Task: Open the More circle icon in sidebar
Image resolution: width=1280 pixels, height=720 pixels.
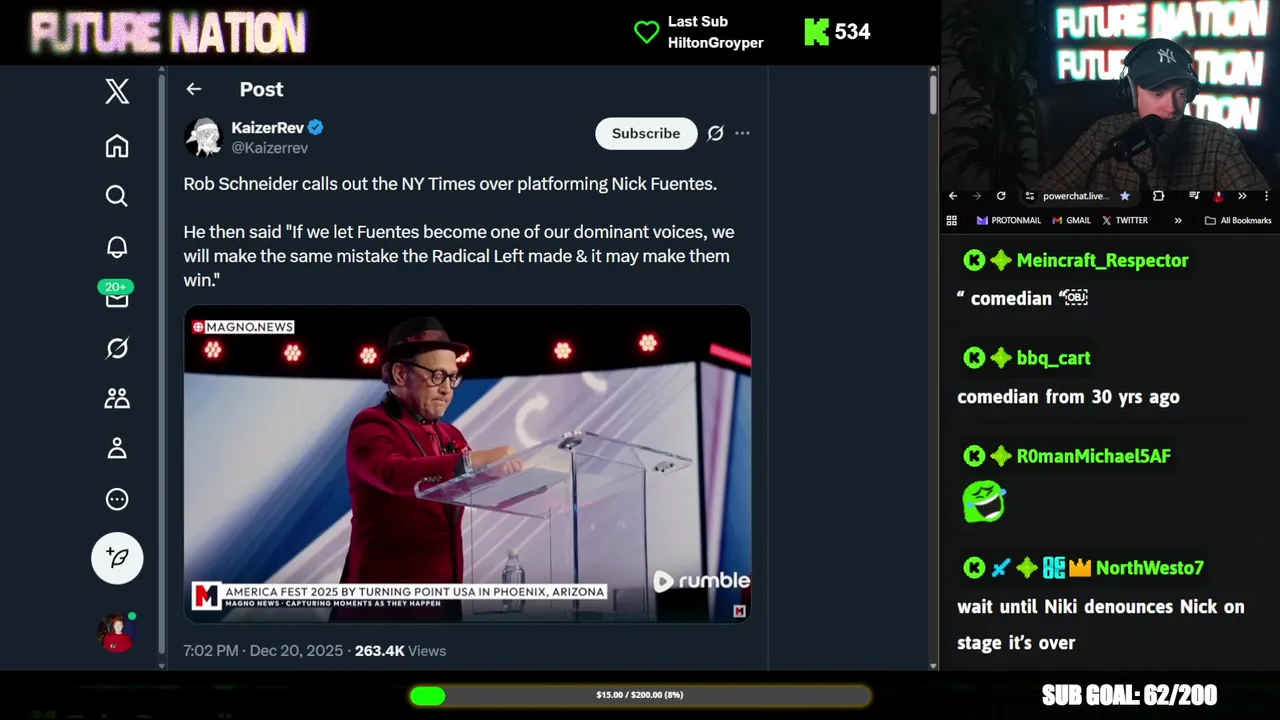Action: [x=117, y=499]
